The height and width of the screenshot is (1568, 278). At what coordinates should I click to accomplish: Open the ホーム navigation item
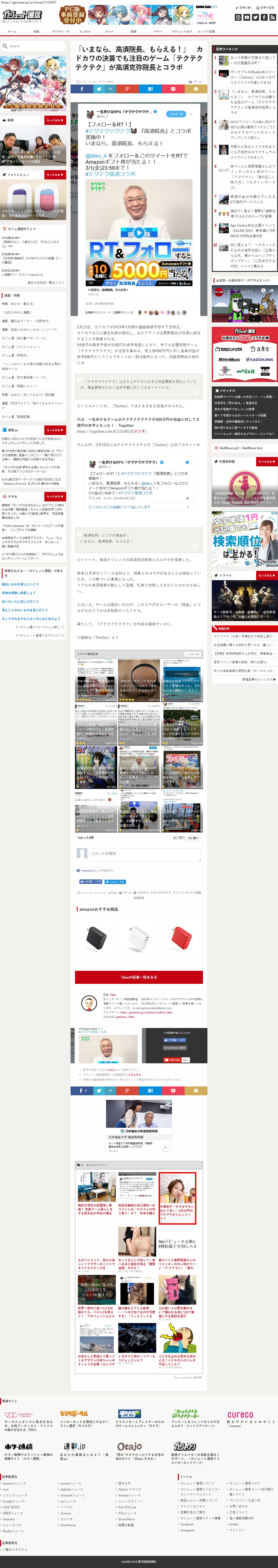(x=12, y=32)
